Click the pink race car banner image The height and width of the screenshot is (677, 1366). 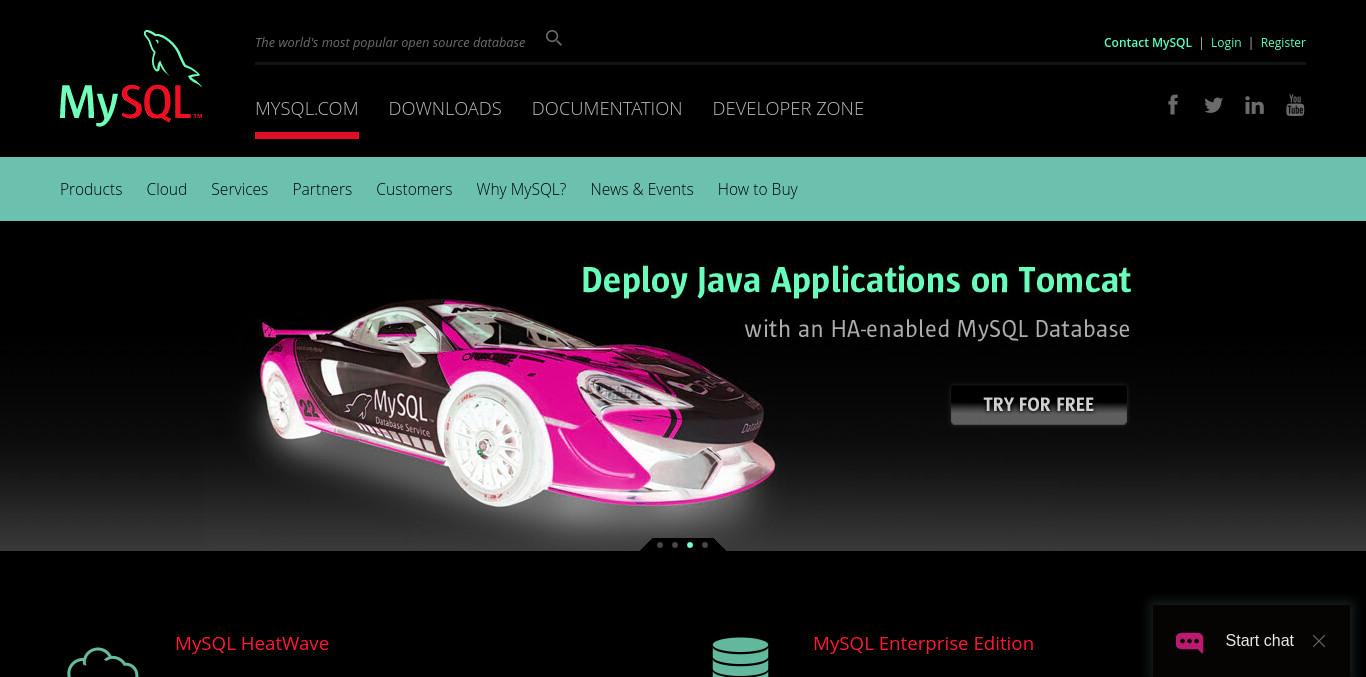pyautogui.click(x=518, y=403)
